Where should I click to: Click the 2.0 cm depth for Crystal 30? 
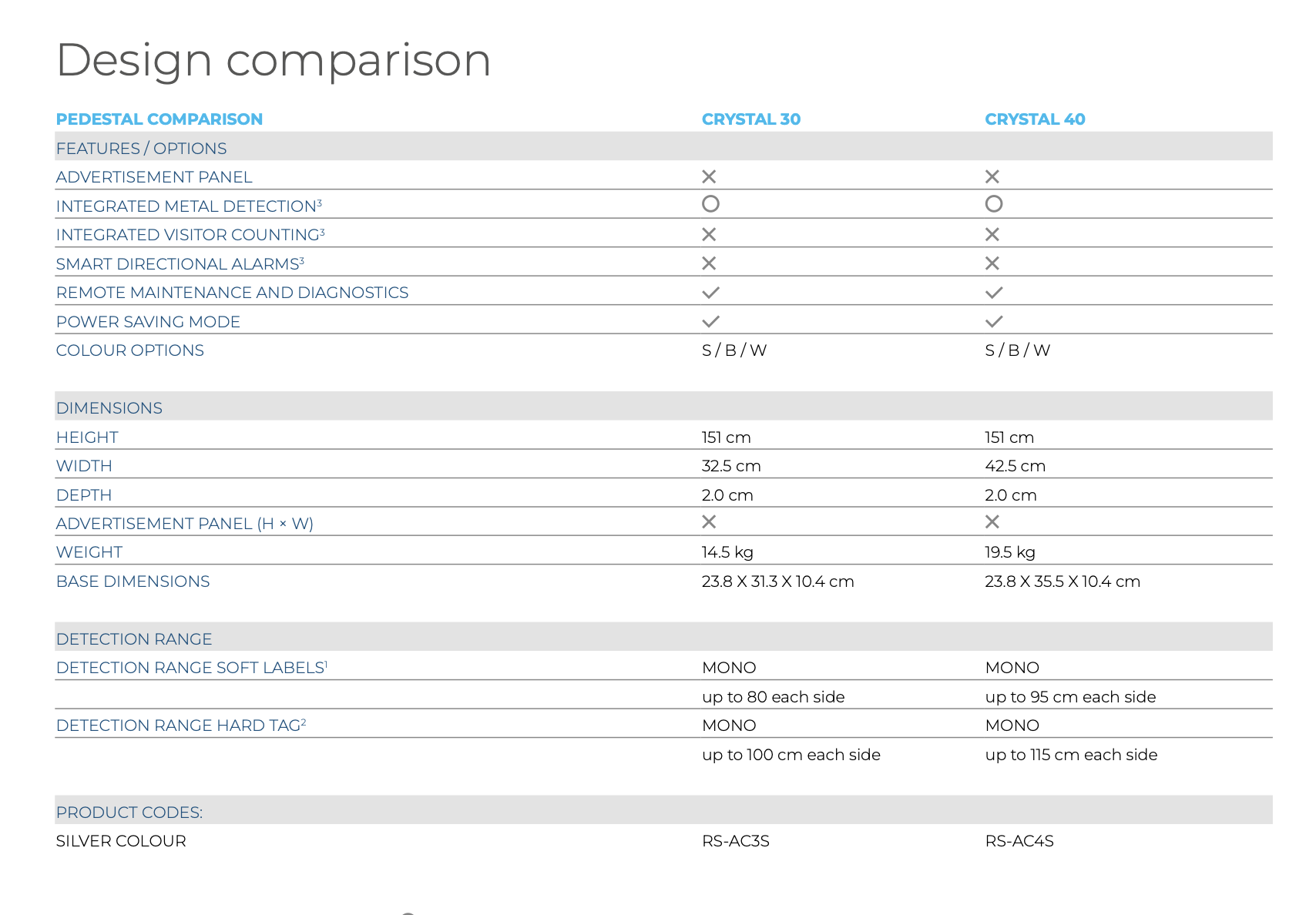[727, 495]
